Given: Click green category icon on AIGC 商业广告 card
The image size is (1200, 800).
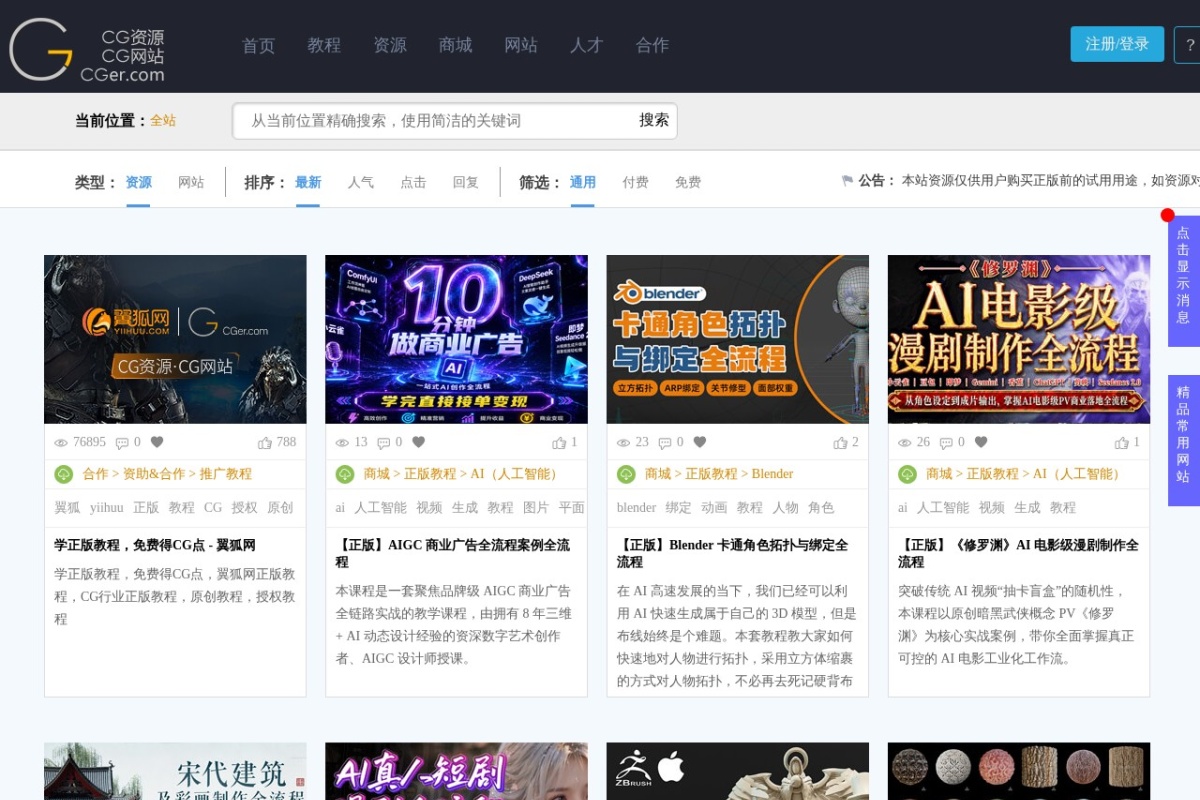Looking at the screenshot, I should click(x=344, y=474).
